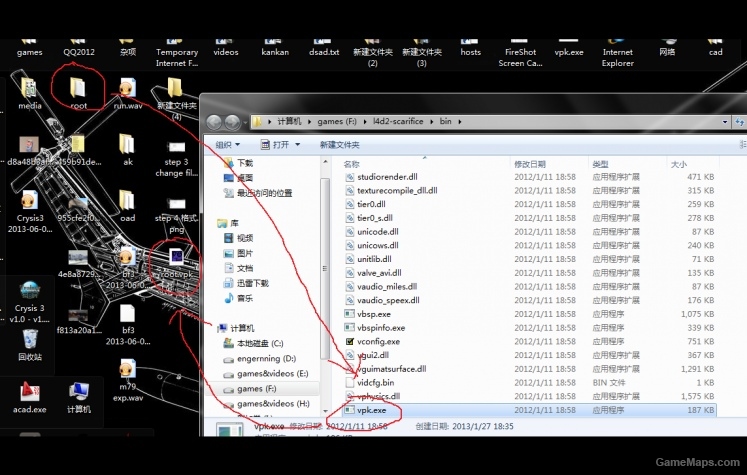
Task: Open 迅雷下载 in the navigation pane
Action: pos(246,283)
